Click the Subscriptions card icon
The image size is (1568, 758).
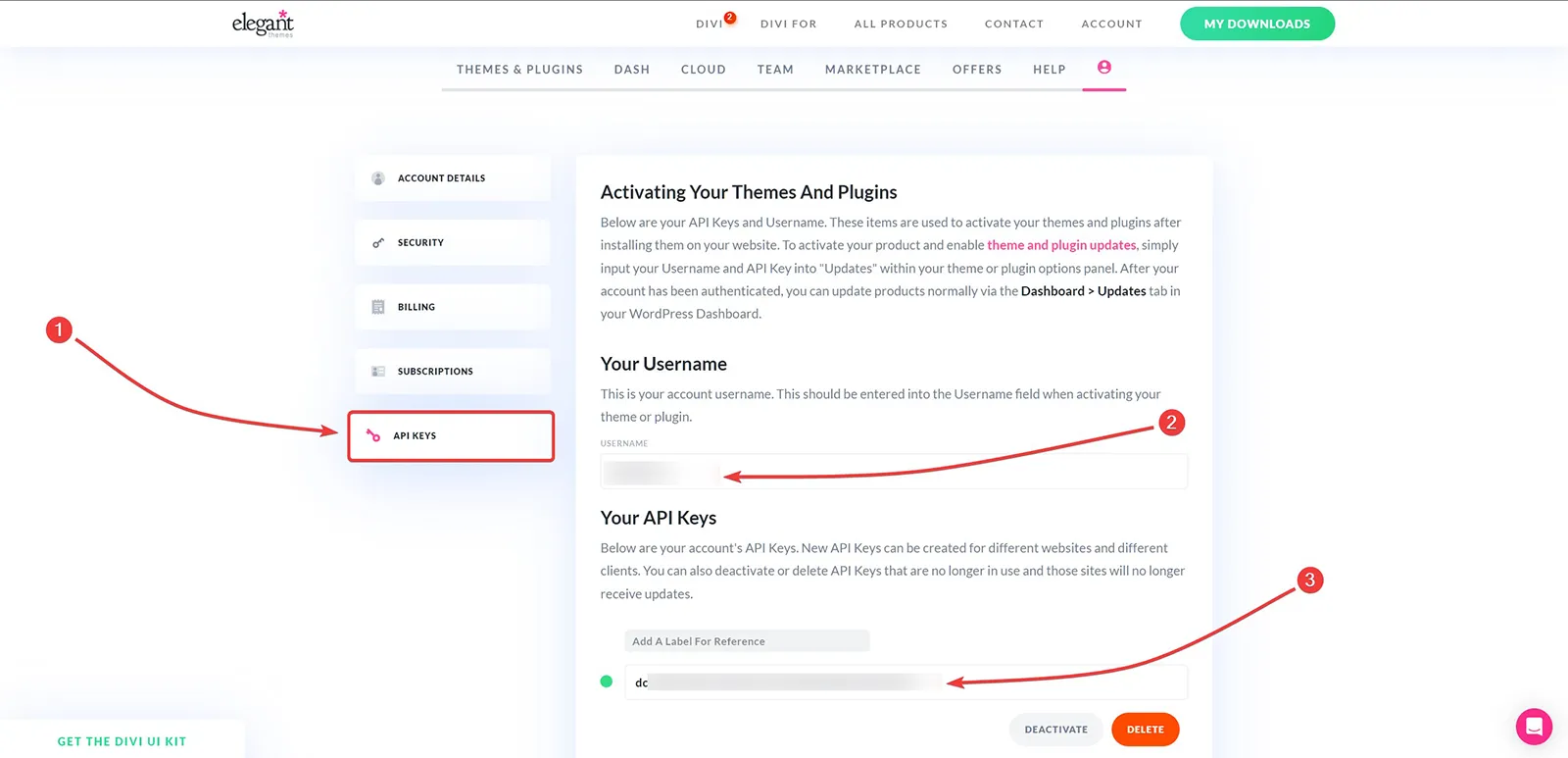378,372
